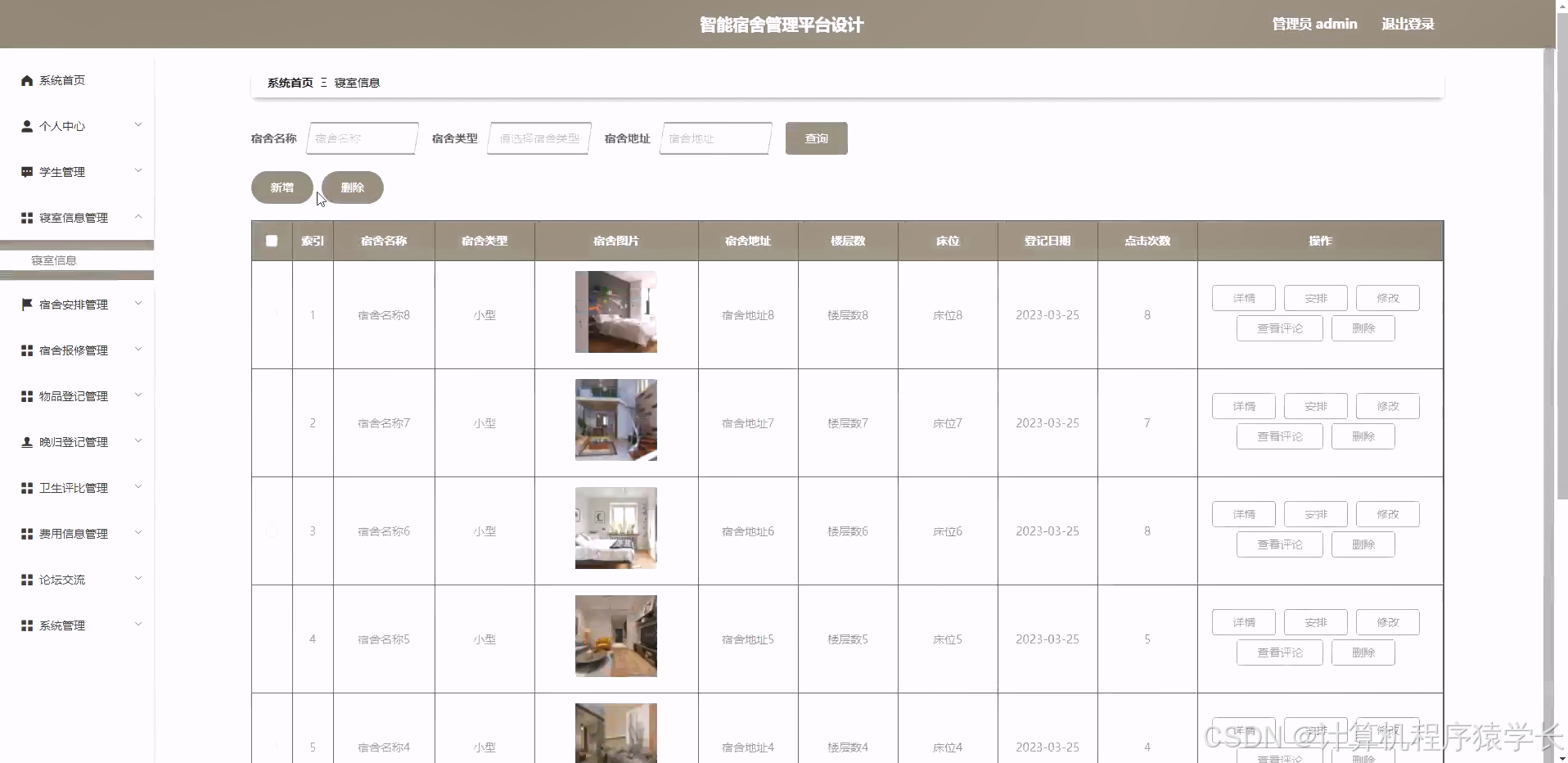1568x763 pixels.
Task: Click the 系统首页 breadcrumb link
Action: coord(291,83)
